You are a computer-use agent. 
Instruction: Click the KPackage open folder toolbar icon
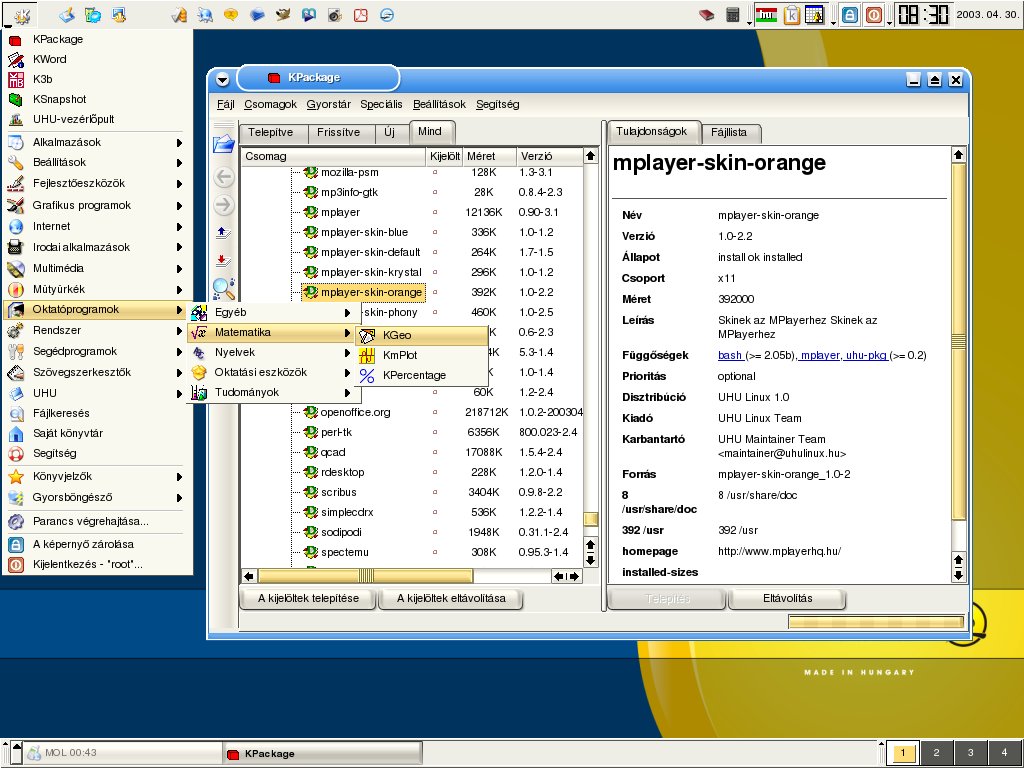pos(223,144)
